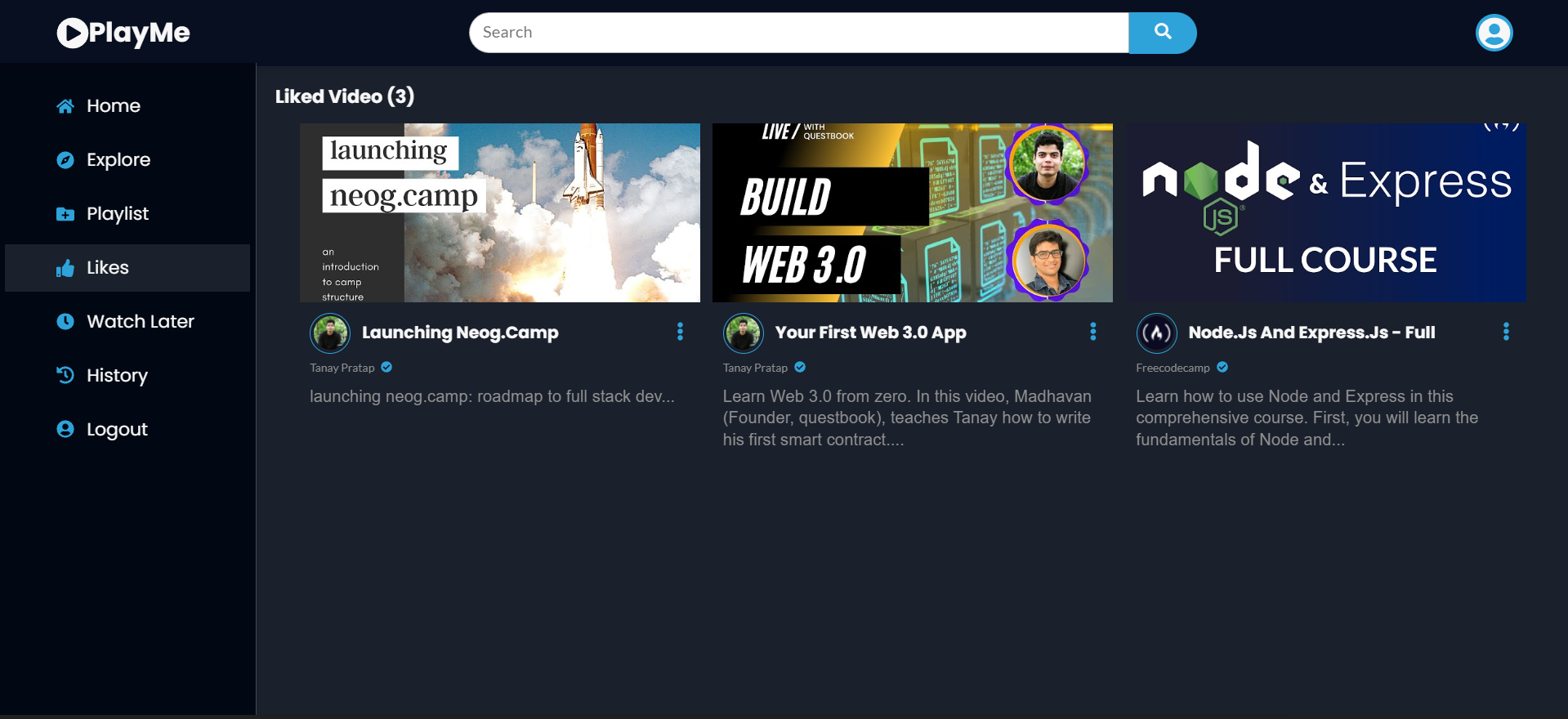Open options menu for Your First Web 3.0 App
The width and height of the screenshot is (1568, 719).
click(x=1093, y=331)
